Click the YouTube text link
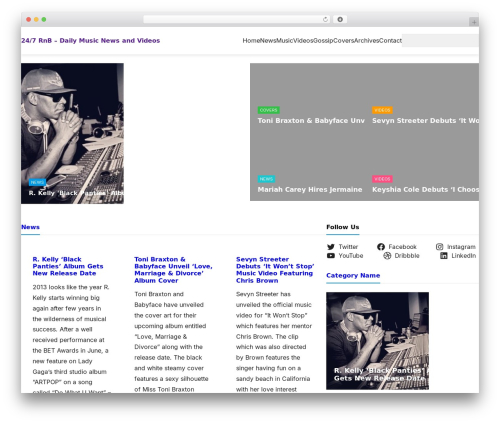The width and height of the screenshot is (500, 423). [x=351, y=256]
